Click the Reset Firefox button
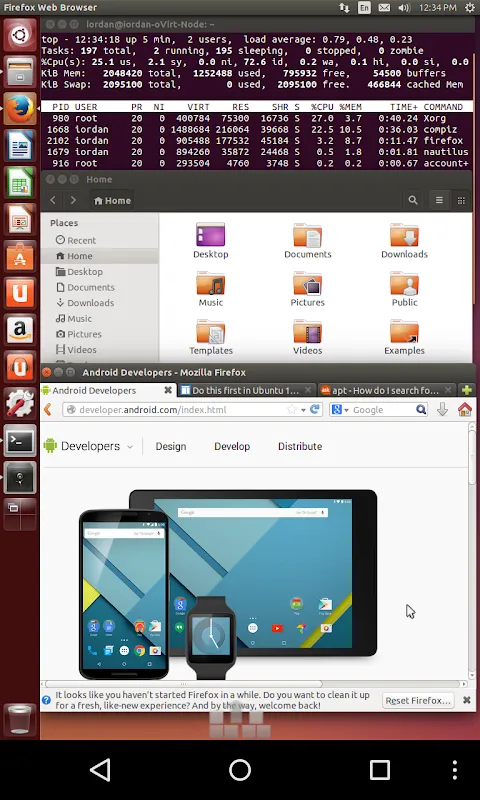 (418, 701)
